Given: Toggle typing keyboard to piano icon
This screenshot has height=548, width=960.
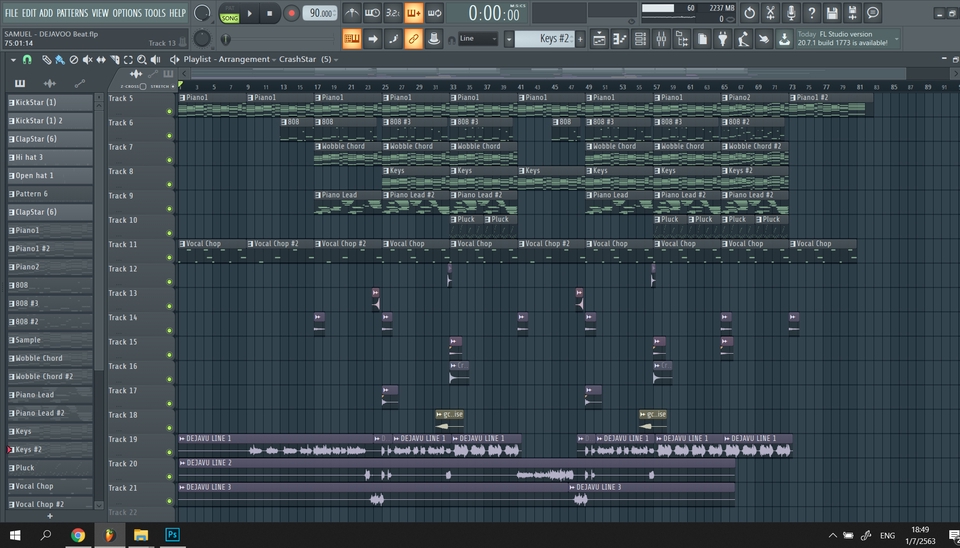Looking at the screenshot, I should click(351, 39).
